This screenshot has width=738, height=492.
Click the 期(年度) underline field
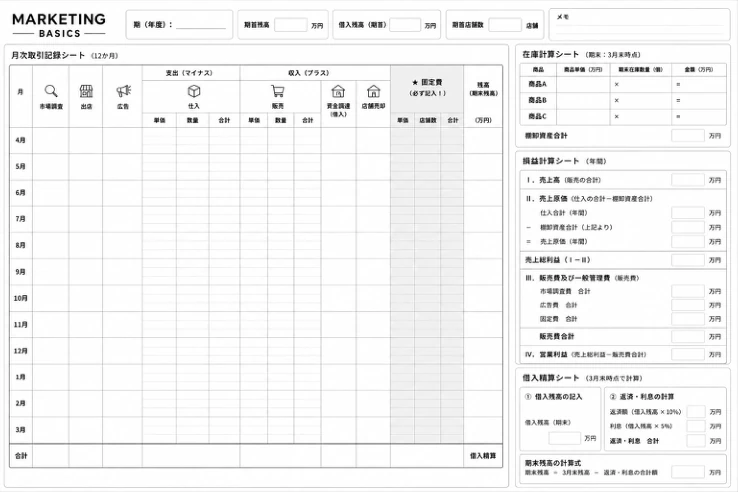[x=201, y=25]
